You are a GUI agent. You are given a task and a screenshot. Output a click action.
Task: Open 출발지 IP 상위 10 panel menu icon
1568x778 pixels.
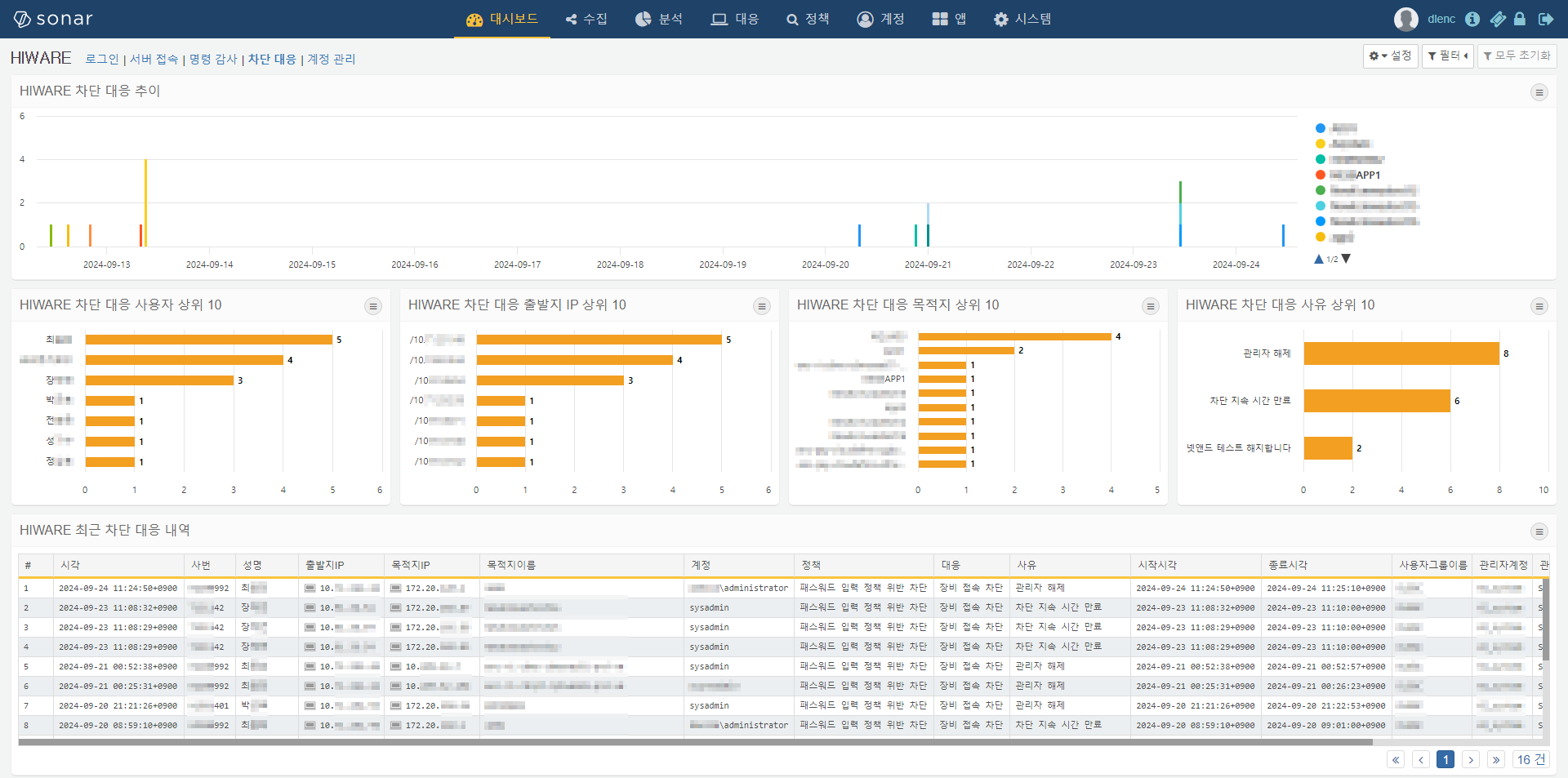click(761, 306)
